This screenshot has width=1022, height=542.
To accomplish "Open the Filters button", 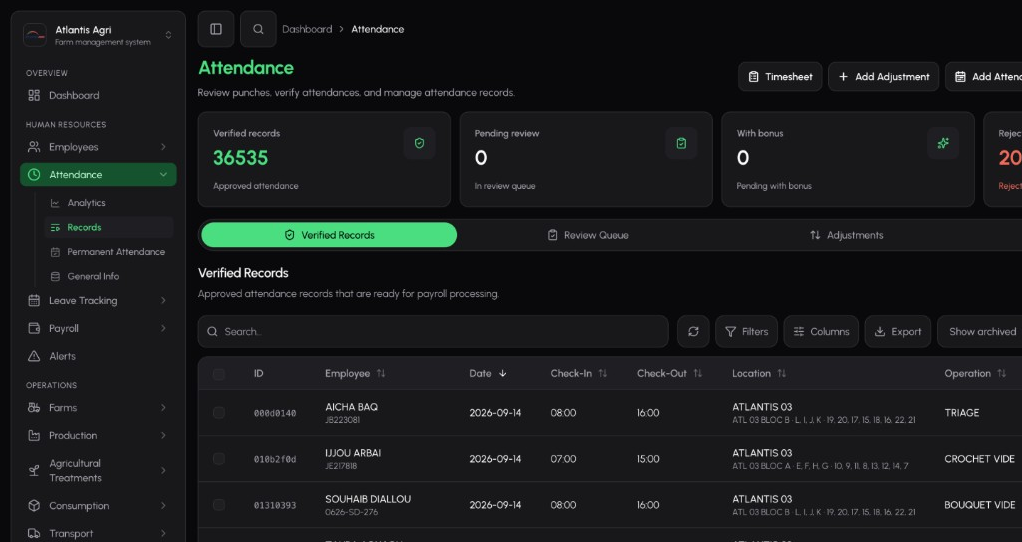I will coord(746,332).
